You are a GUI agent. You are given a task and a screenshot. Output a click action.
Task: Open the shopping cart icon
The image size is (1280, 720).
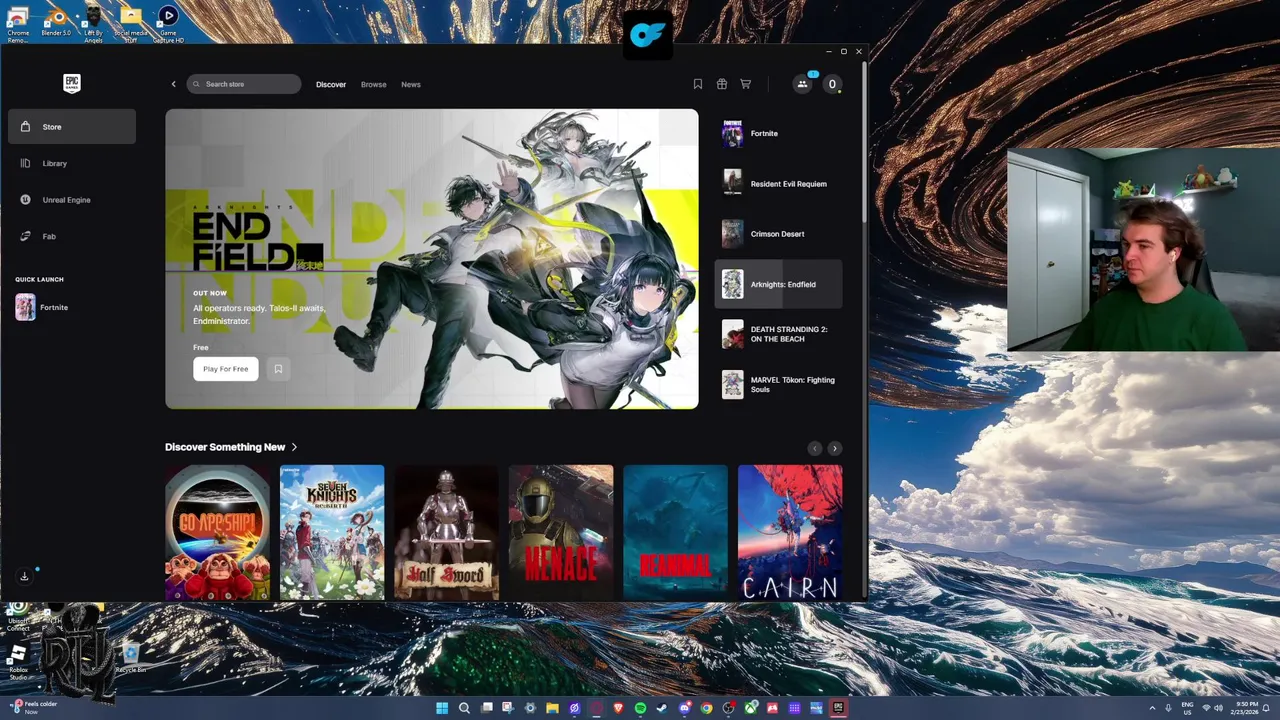(746, 84)
